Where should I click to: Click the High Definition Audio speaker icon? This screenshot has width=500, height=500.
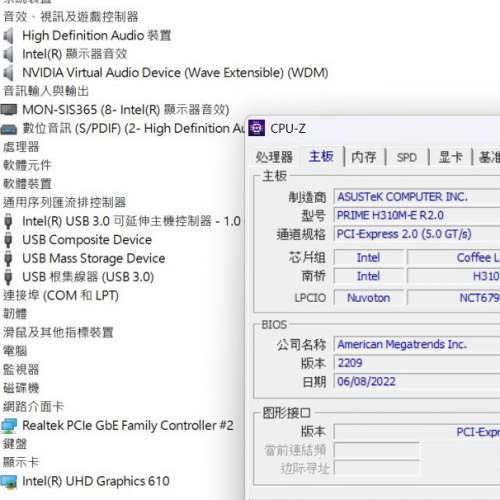point(8,36)
